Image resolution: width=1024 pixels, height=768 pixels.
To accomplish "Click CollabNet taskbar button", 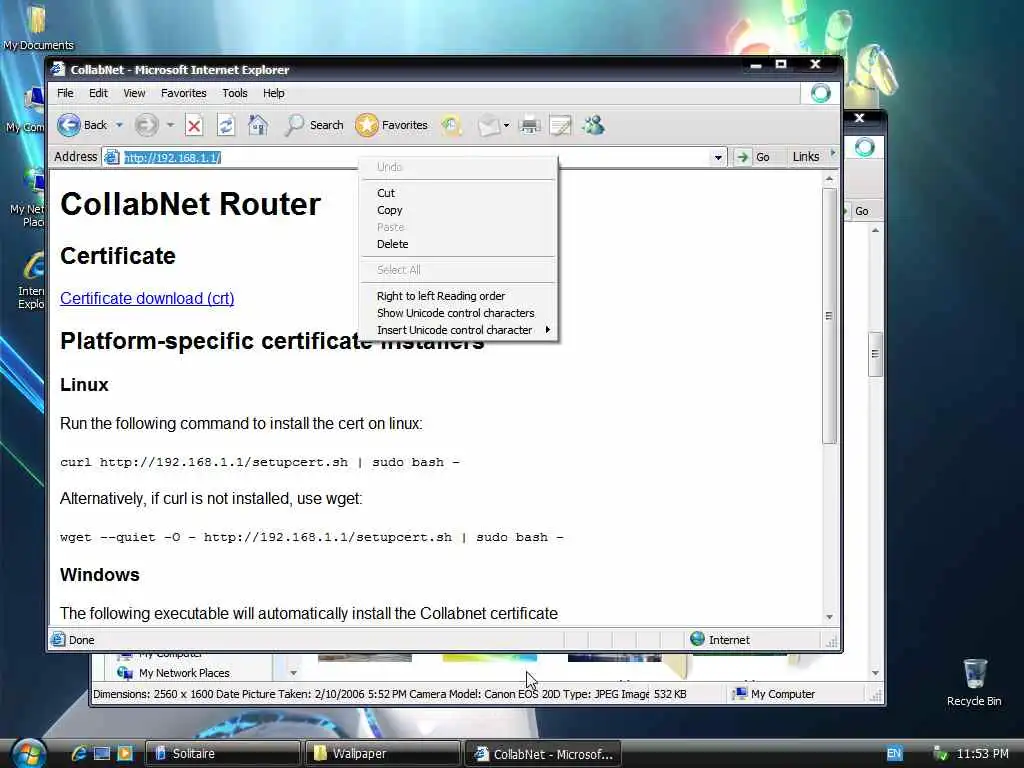I will coord(543,754).
